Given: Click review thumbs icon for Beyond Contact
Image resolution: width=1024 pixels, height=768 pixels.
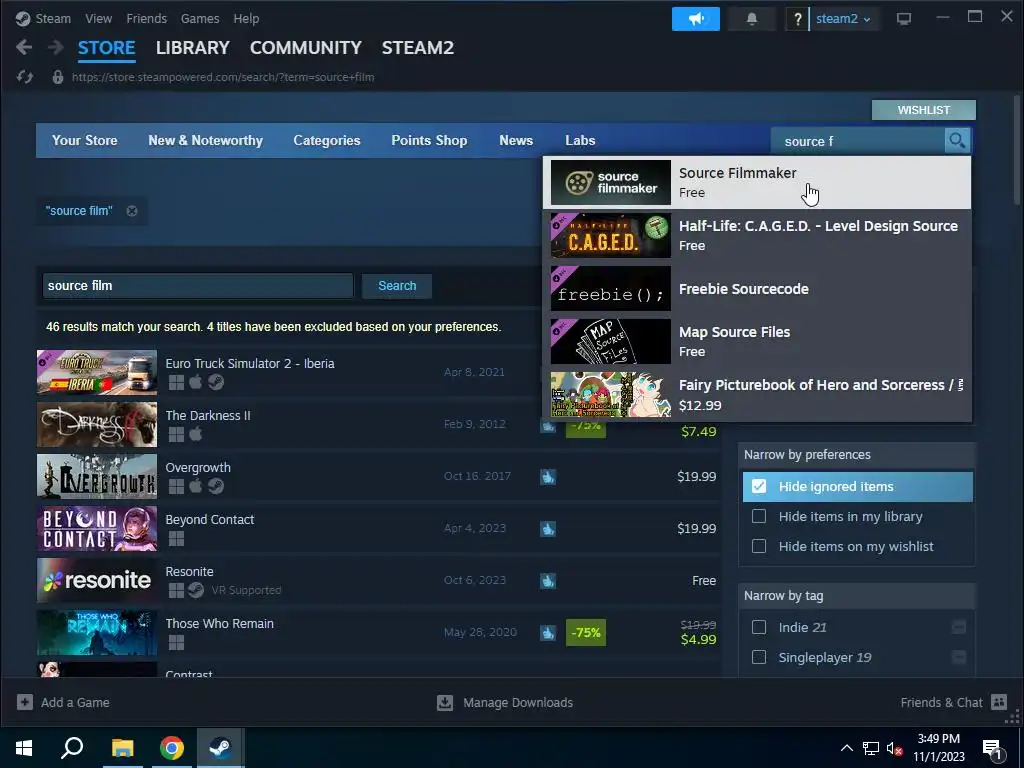Looking at the screenshot, I should [547, 529].
